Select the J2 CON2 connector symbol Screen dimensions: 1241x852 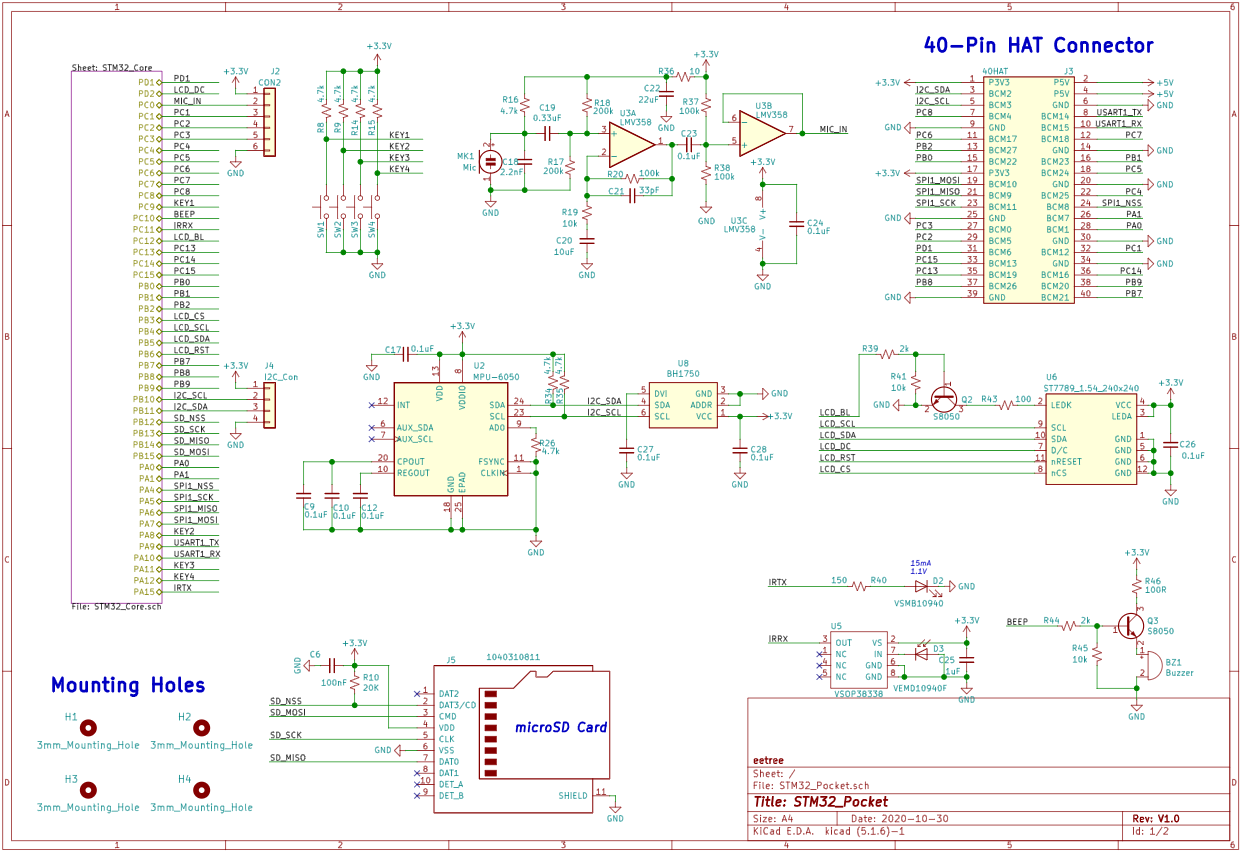[x=268, y=123]
